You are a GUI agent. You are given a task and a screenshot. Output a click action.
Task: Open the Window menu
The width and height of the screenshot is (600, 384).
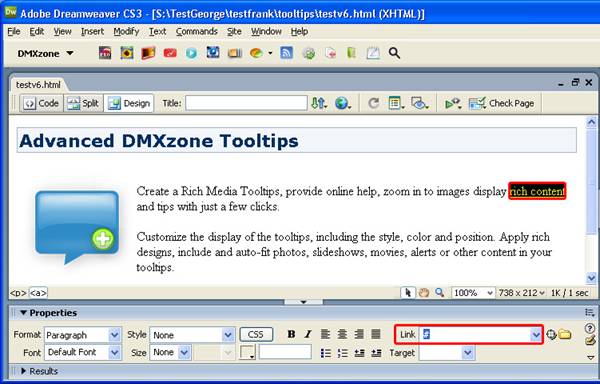(x=266, y=31)
